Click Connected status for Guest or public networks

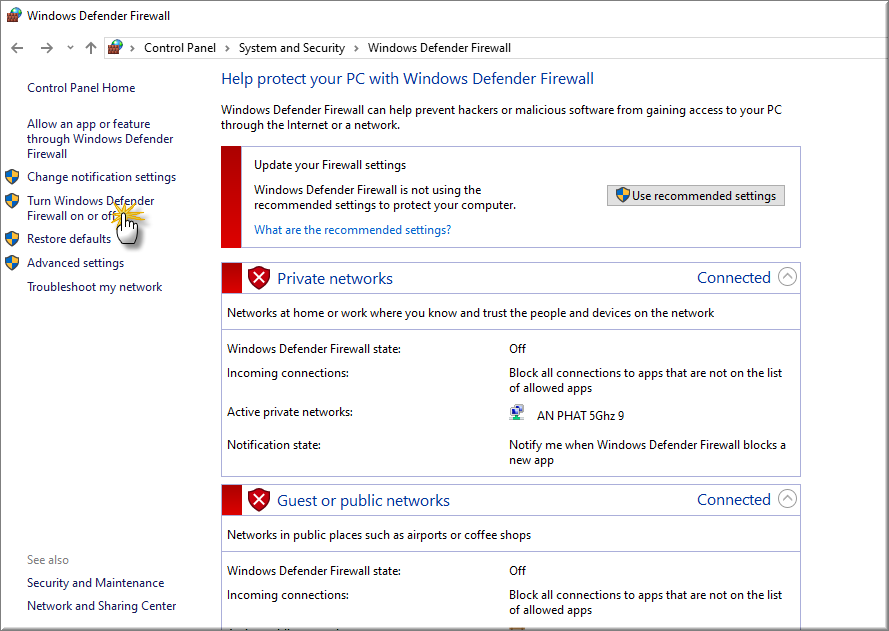click(x=734, y=500)
